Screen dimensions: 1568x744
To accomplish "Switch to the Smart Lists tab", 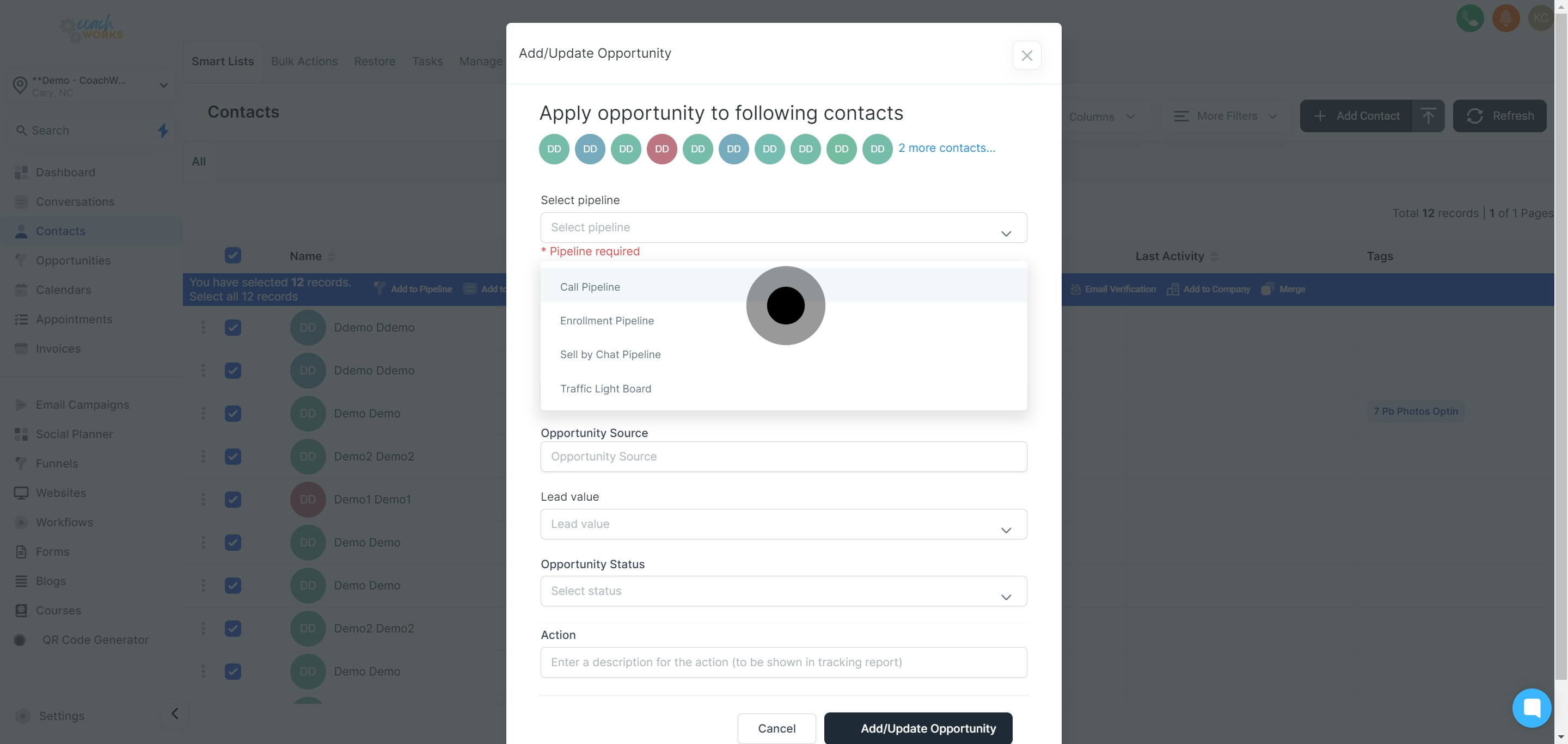I will click(x=222, y=61).
